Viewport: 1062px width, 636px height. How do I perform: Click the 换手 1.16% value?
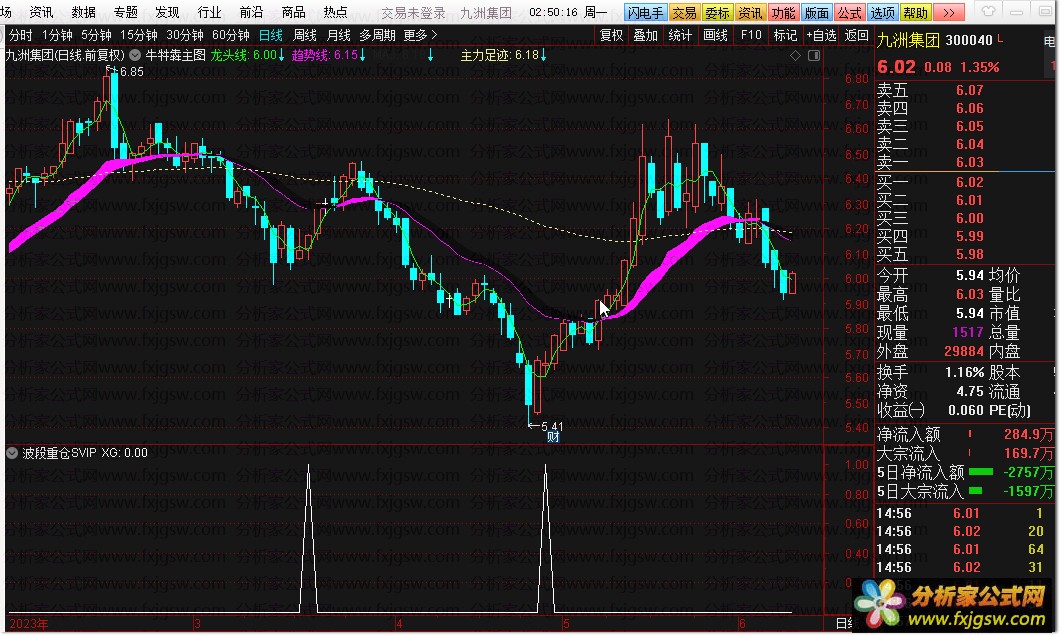pyautogui.click(x=964, y=373)
